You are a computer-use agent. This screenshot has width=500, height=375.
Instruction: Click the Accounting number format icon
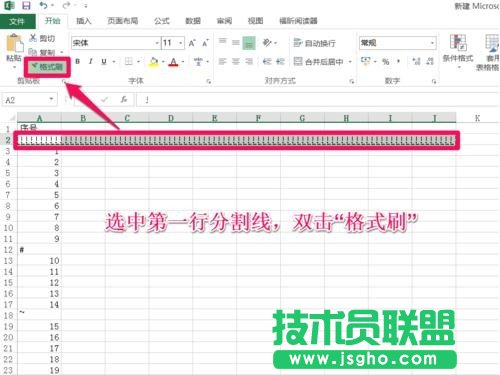366,61
